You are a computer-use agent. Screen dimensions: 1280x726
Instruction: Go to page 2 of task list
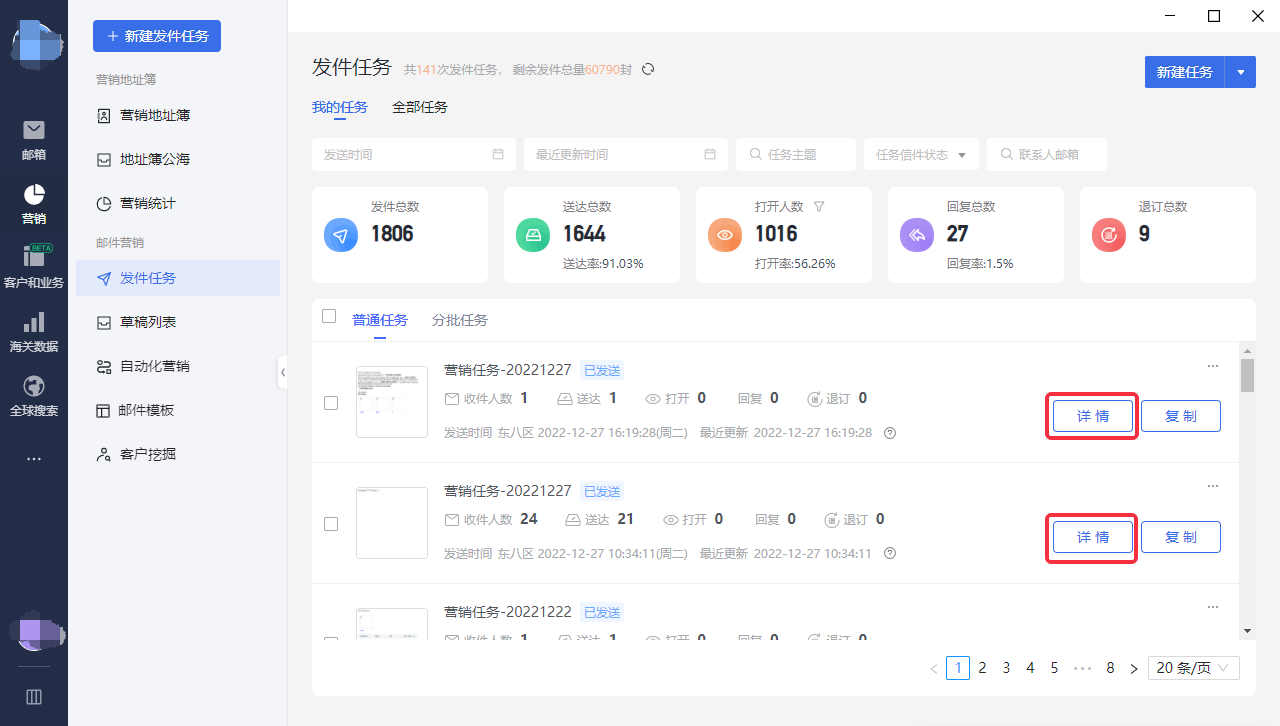pyautogui.click(x=982, y=668)
